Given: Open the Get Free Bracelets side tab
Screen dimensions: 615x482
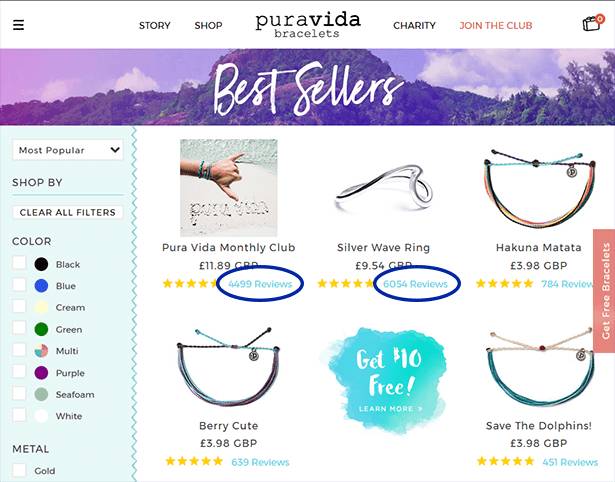Looking at the screenshot, I should pyautogui.click(x=604, y=291).
